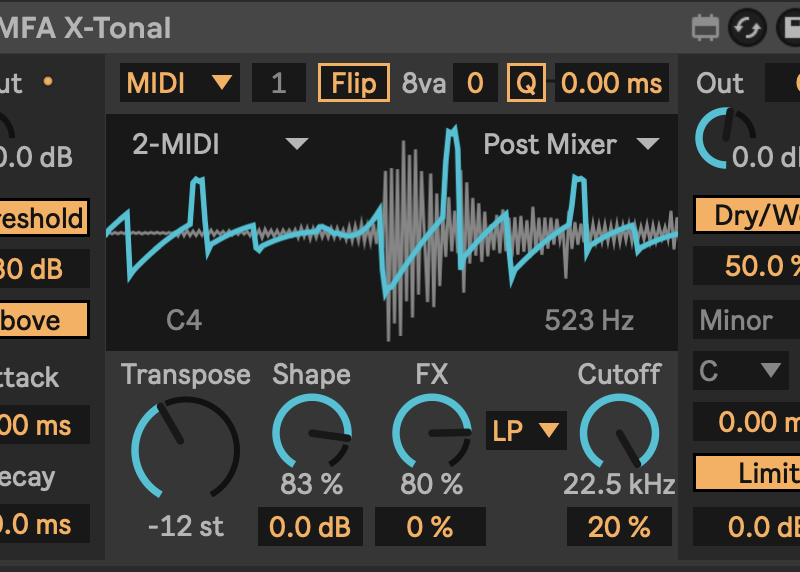Image resolution: width=800 pixels, height=572 pixels.
Task: Click the hot-swap preset circular arrows icon
Action: [745, 27]
